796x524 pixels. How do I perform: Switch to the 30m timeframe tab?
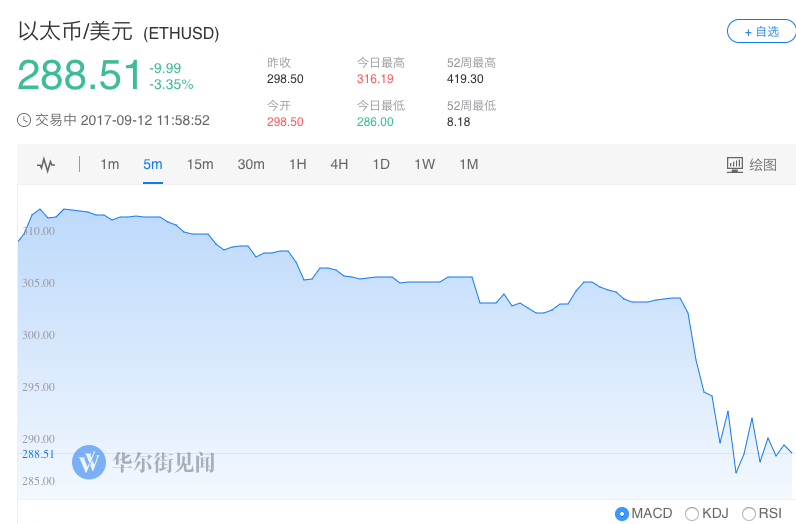pos(251,165)
